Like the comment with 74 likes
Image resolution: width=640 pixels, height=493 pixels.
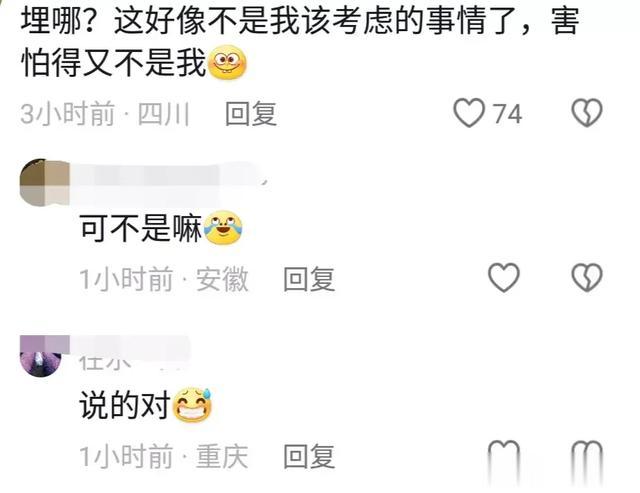pos(469,113)
